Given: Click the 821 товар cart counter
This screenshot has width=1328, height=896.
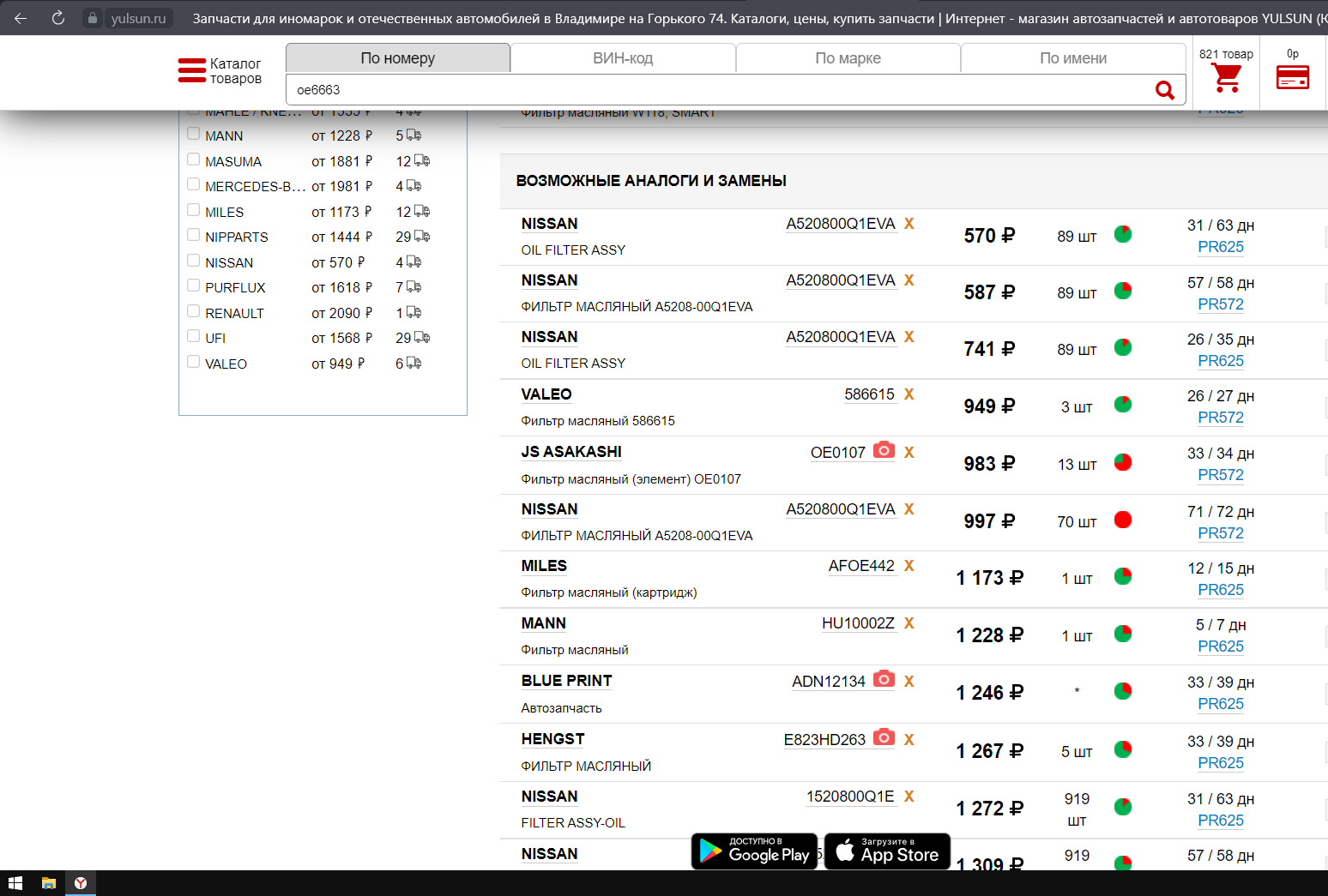Looking at the screenshot, I should tap(1226, 54).
